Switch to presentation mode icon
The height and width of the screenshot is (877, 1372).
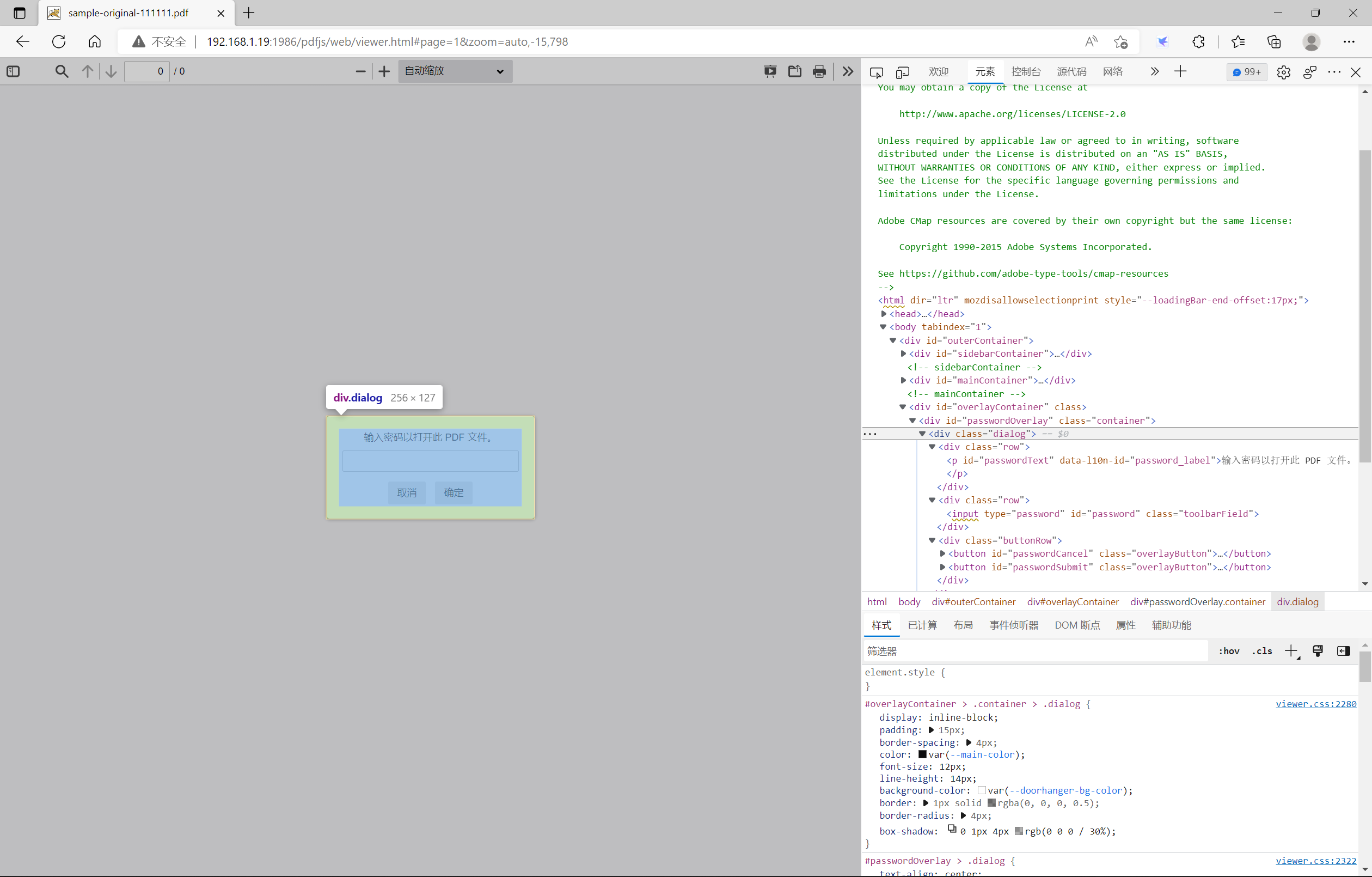770,71
